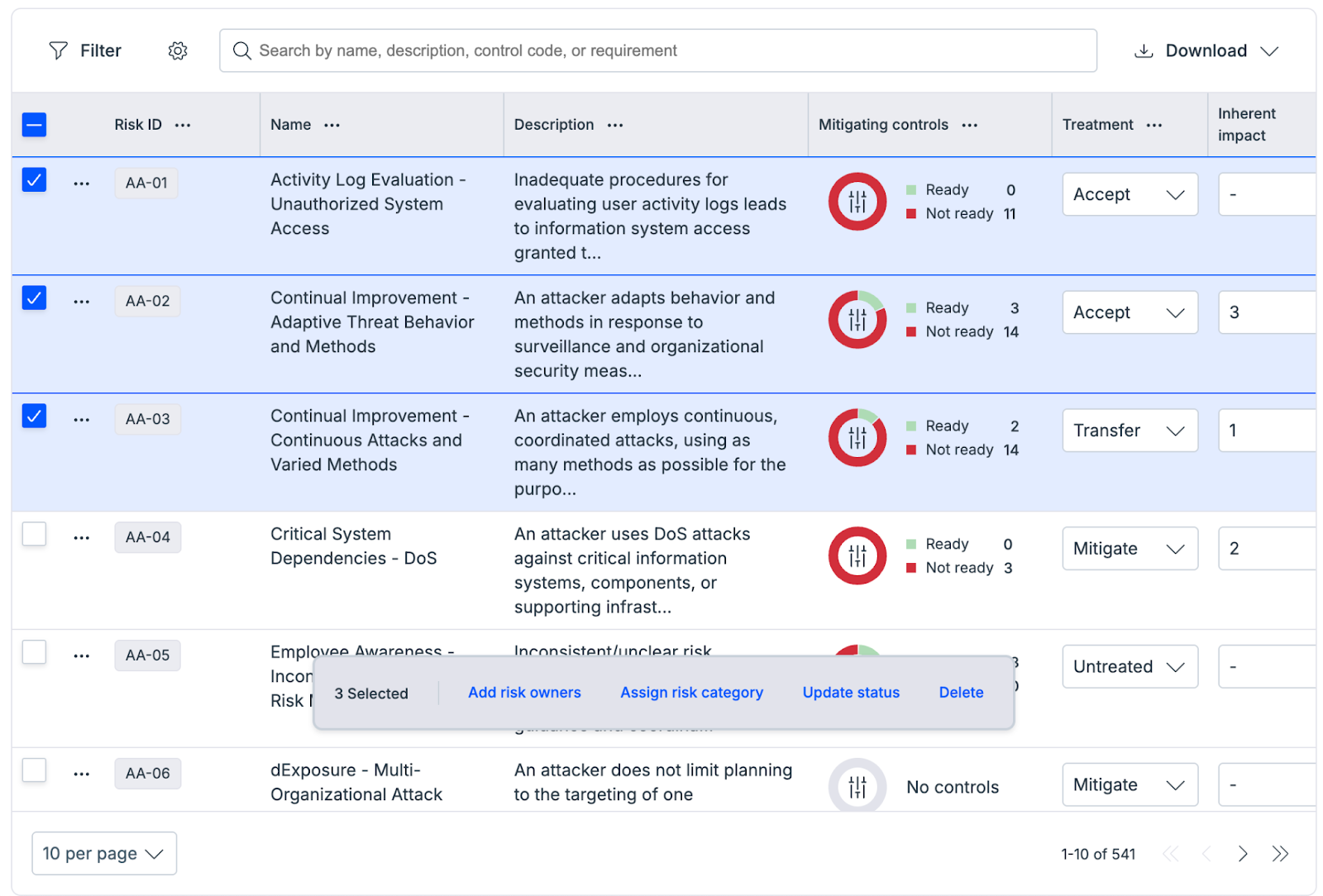The image size is (1323, 896).
Task: Click Delete in the bulk action bar
Action: 961,693
